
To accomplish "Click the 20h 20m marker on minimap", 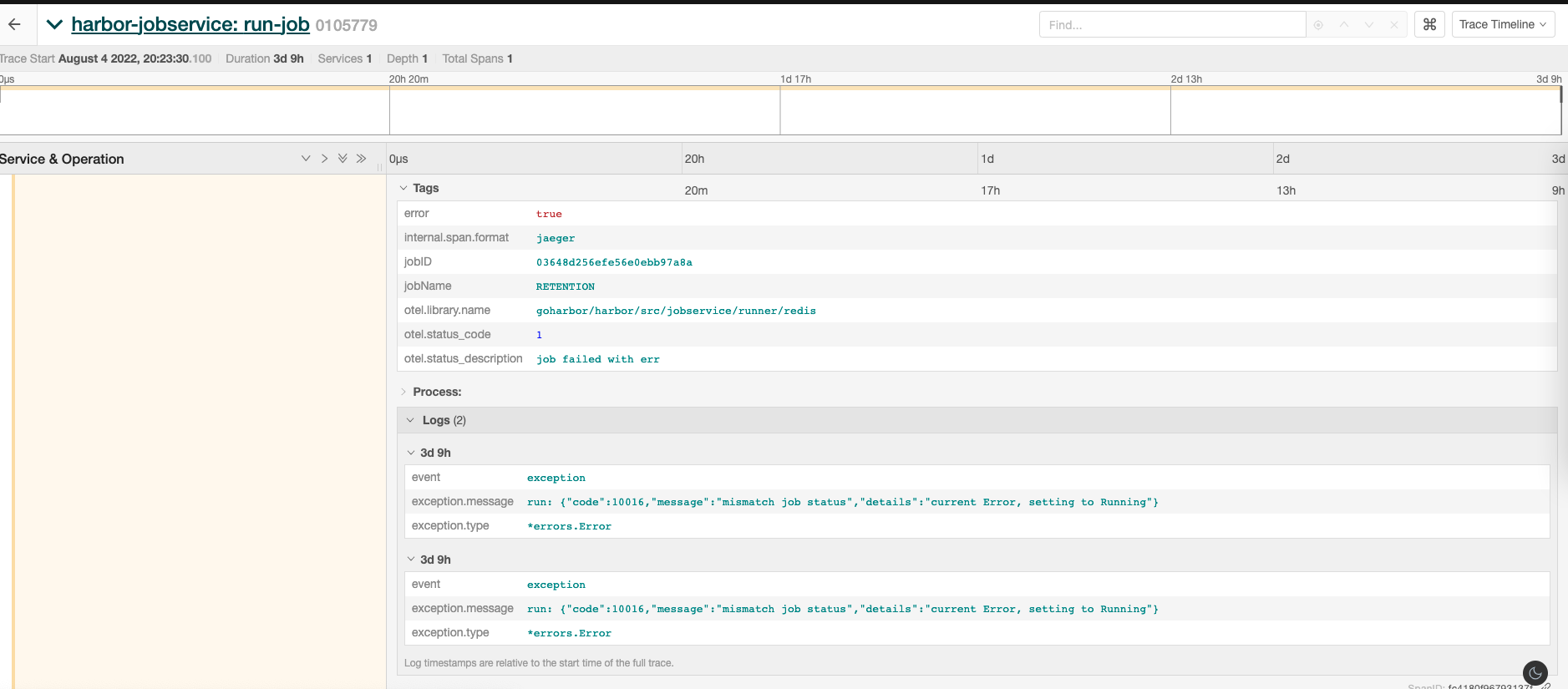I will pyautogui.click(x=408, y=79).
